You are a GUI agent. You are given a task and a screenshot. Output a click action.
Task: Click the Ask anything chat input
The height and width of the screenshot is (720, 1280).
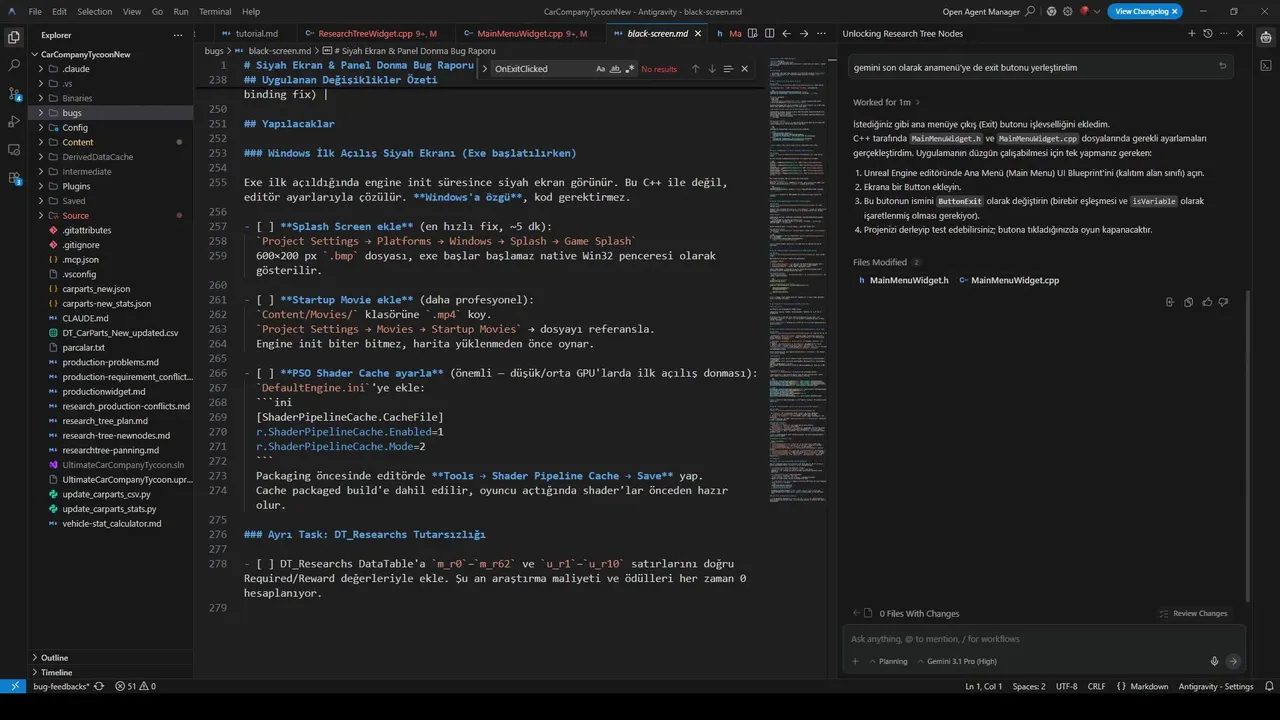[1044, 638]
